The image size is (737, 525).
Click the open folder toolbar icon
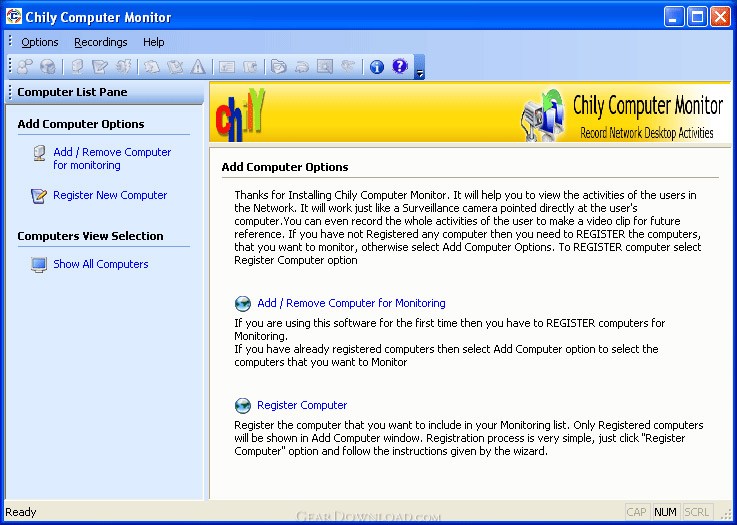tap(278, 67)
